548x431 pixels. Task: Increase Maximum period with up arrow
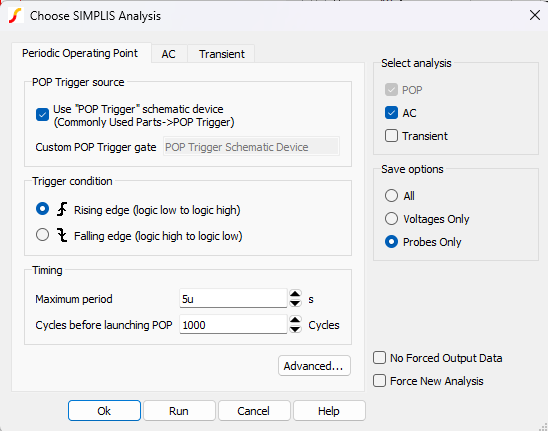tap(295, 294)
